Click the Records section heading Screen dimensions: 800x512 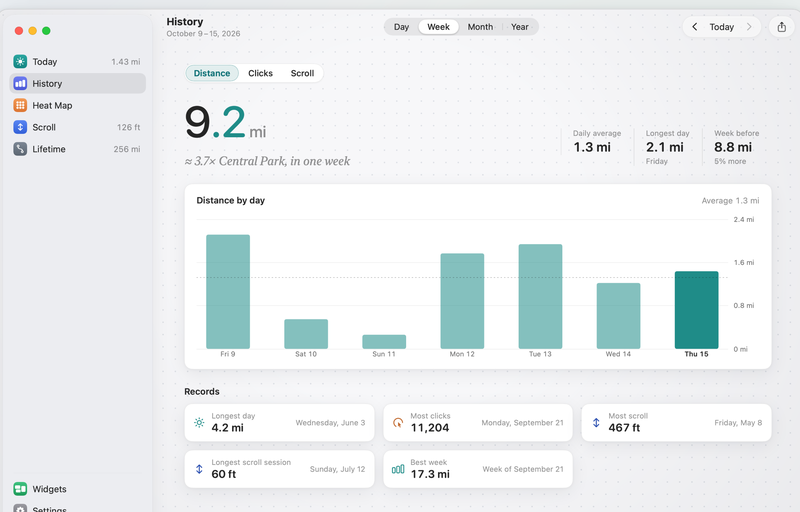202,392
